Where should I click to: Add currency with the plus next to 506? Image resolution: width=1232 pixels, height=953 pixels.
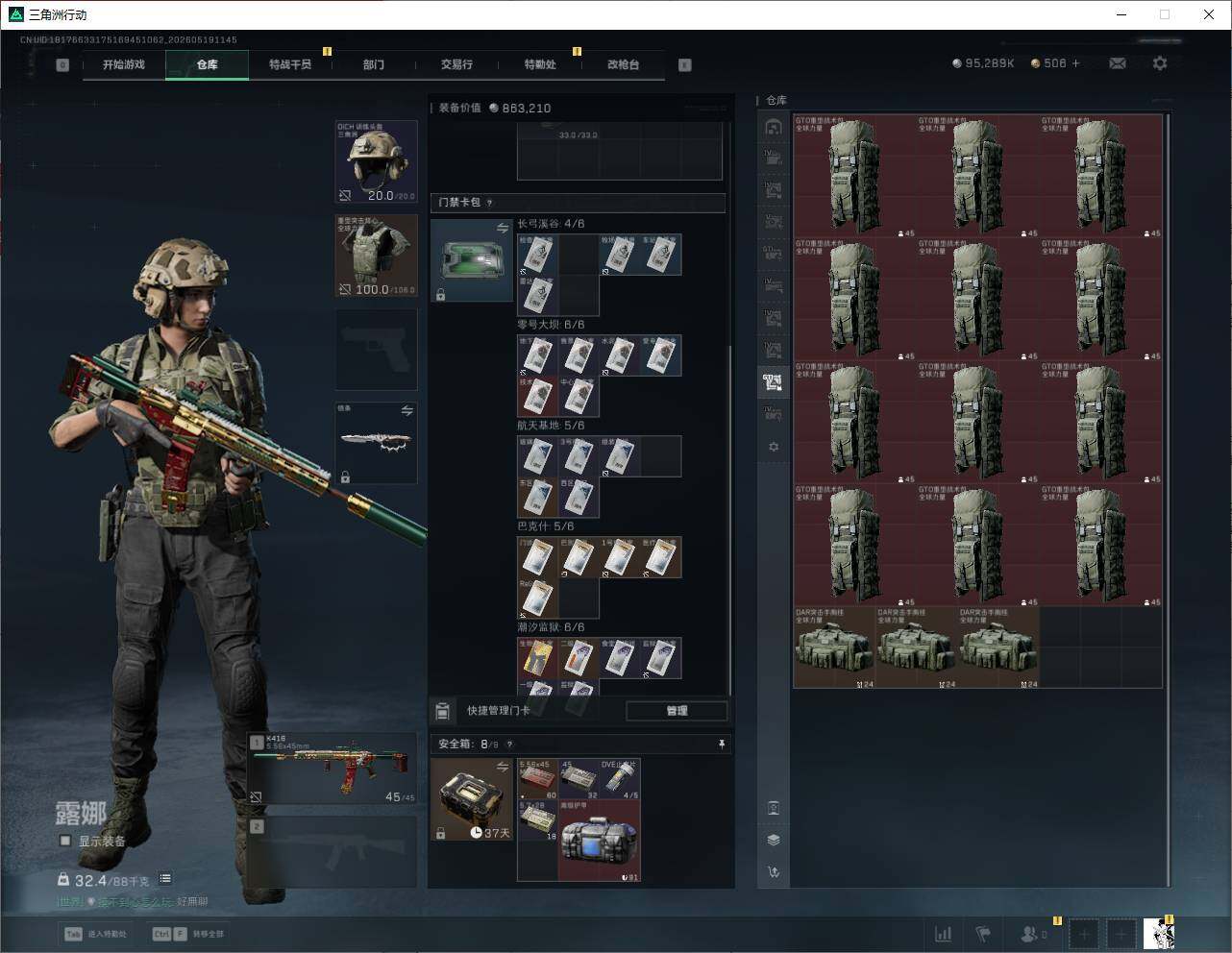[x=1075, y=63]
